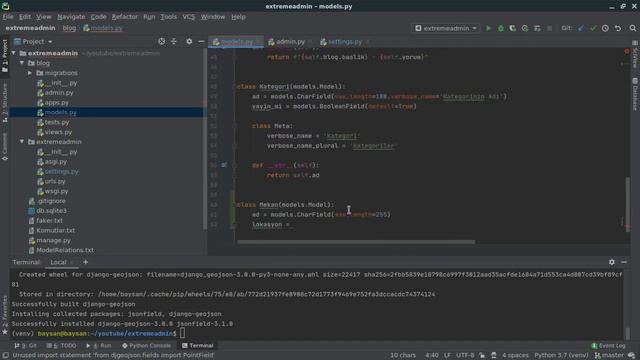
Task: Open the Commit tool window sidebar
Action: [5, 147]
